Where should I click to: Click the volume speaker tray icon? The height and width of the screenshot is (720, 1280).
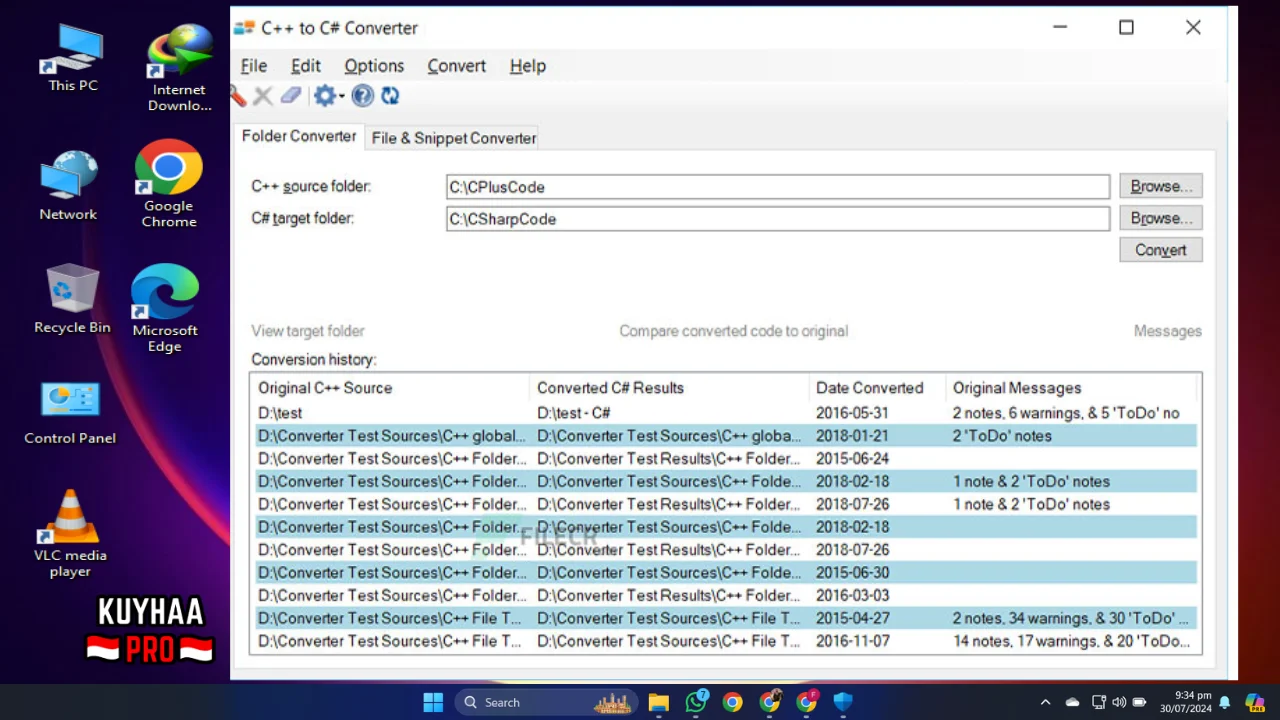tap(1119, 702)
